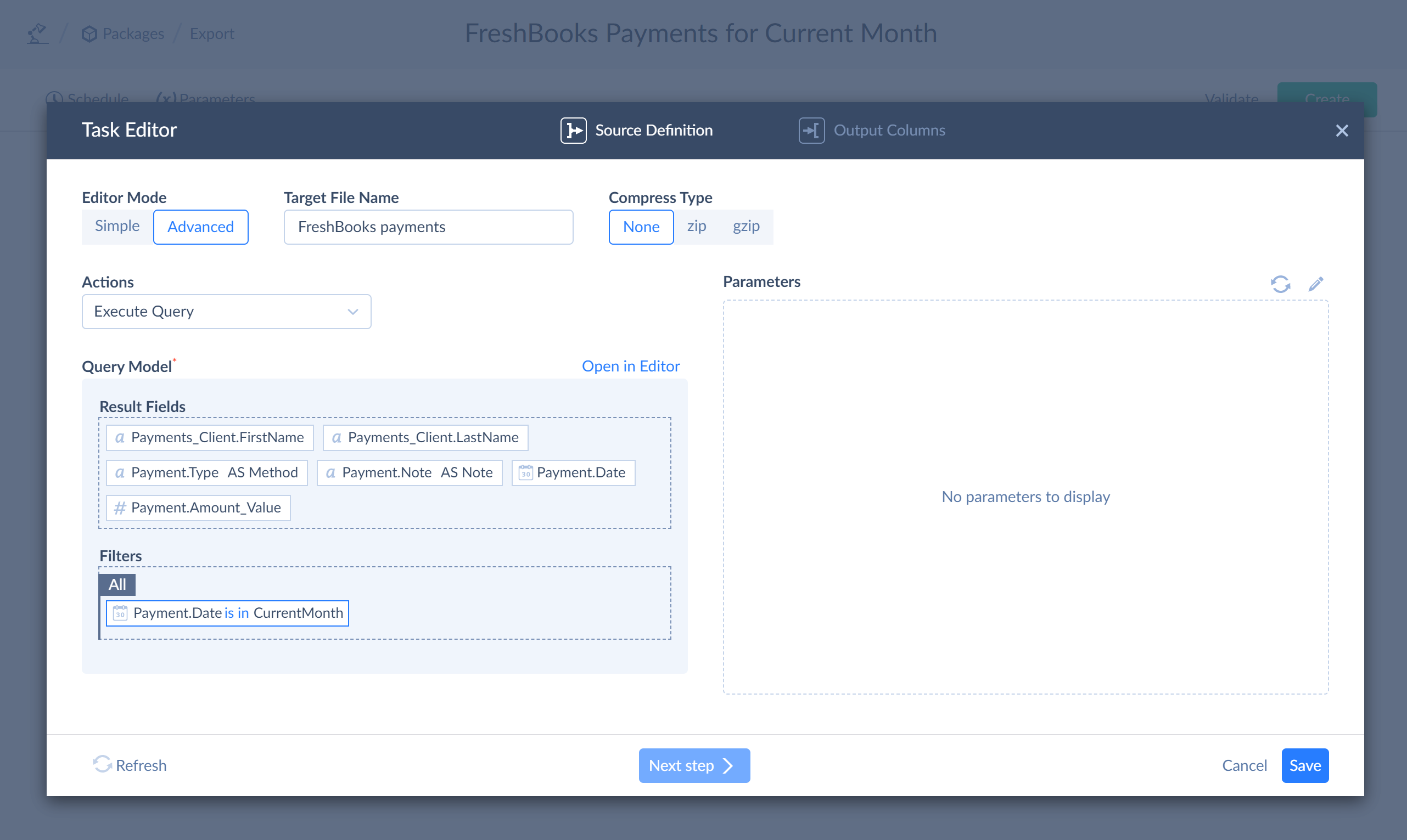Click number hash icon of Payment.Amount_Value

coord(120,508)
